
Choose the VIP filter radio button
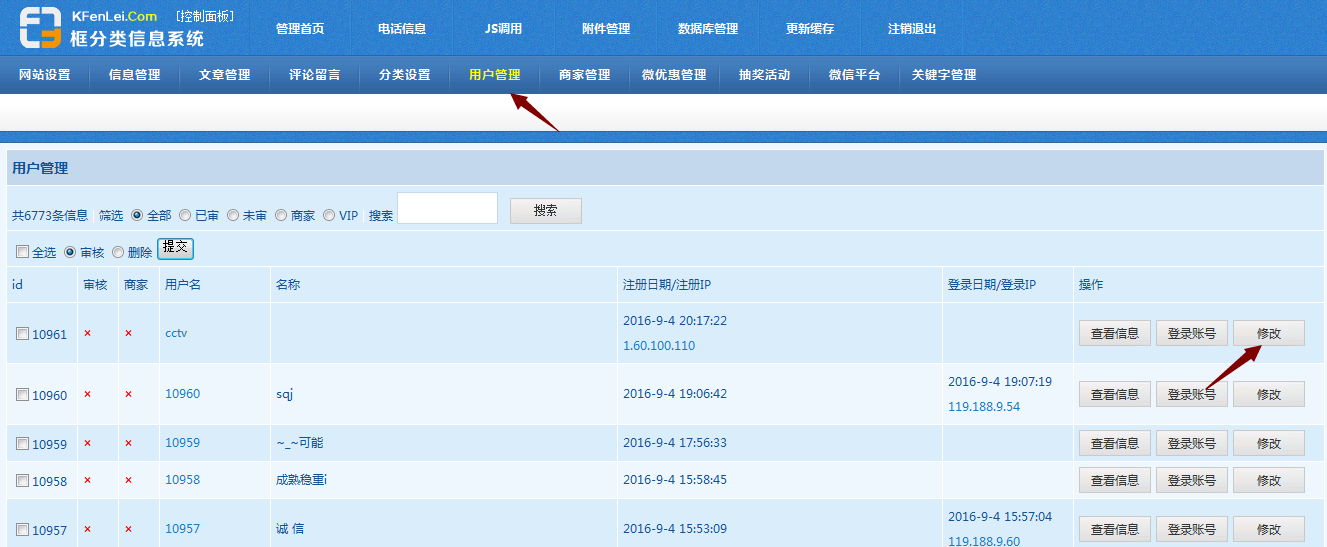(329, 215)
